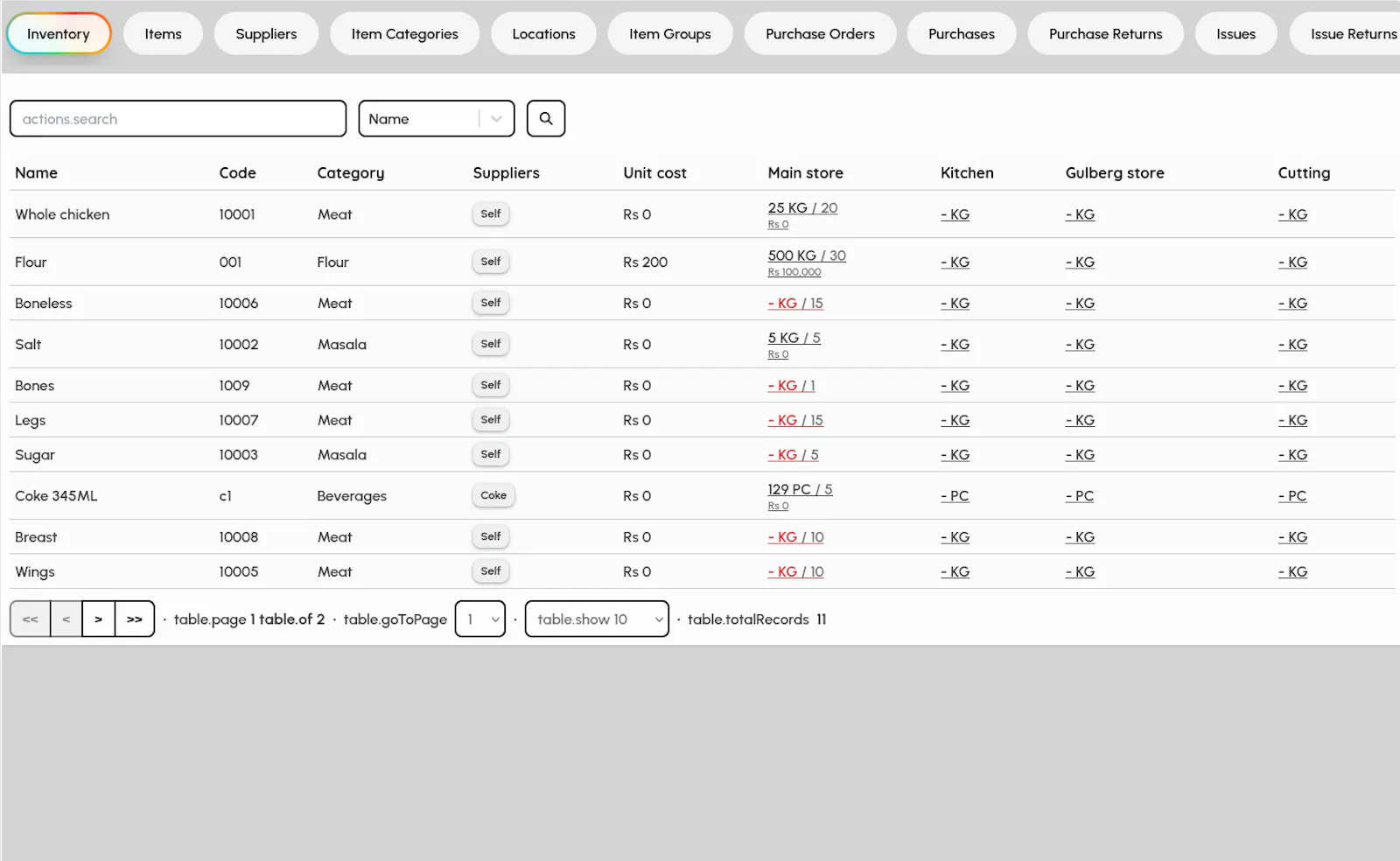1400x861 pixels.
Task: Open the Inventory tab
Action: (x=59, y=34)
